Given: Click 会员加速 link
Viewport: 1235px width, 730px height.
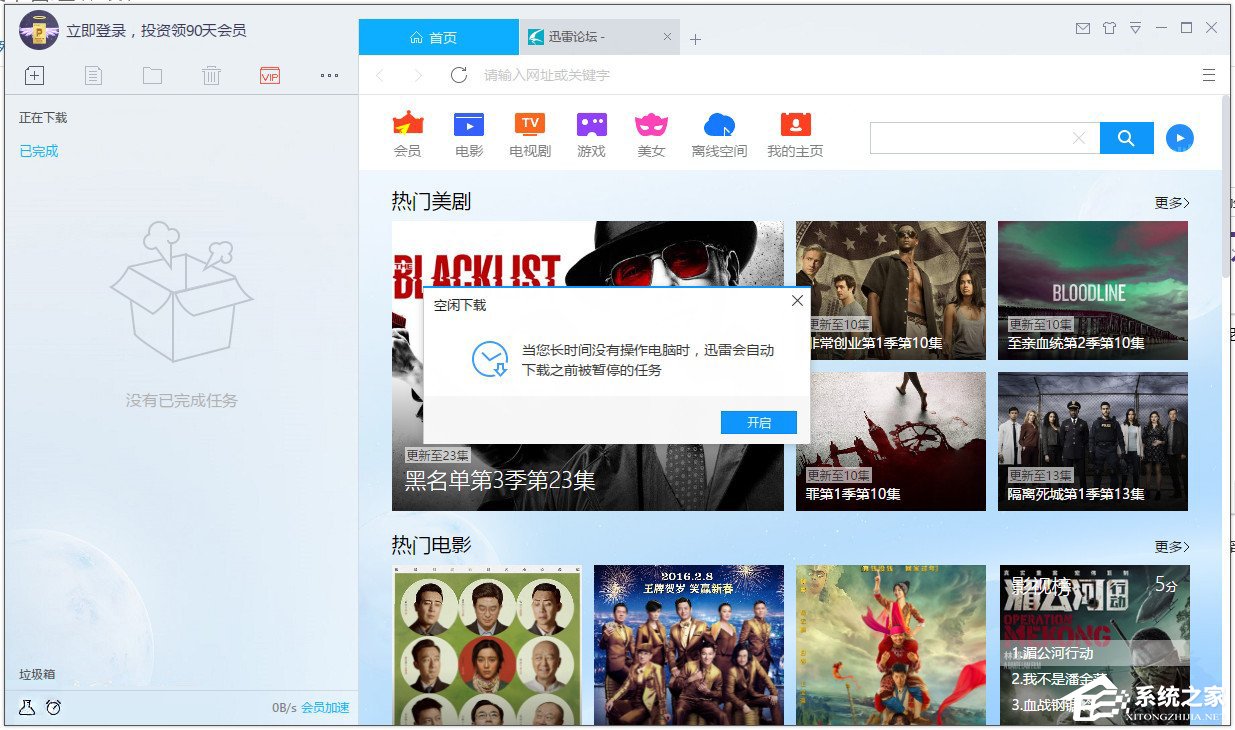Looking at the screenshot, I should coord(326,708).
